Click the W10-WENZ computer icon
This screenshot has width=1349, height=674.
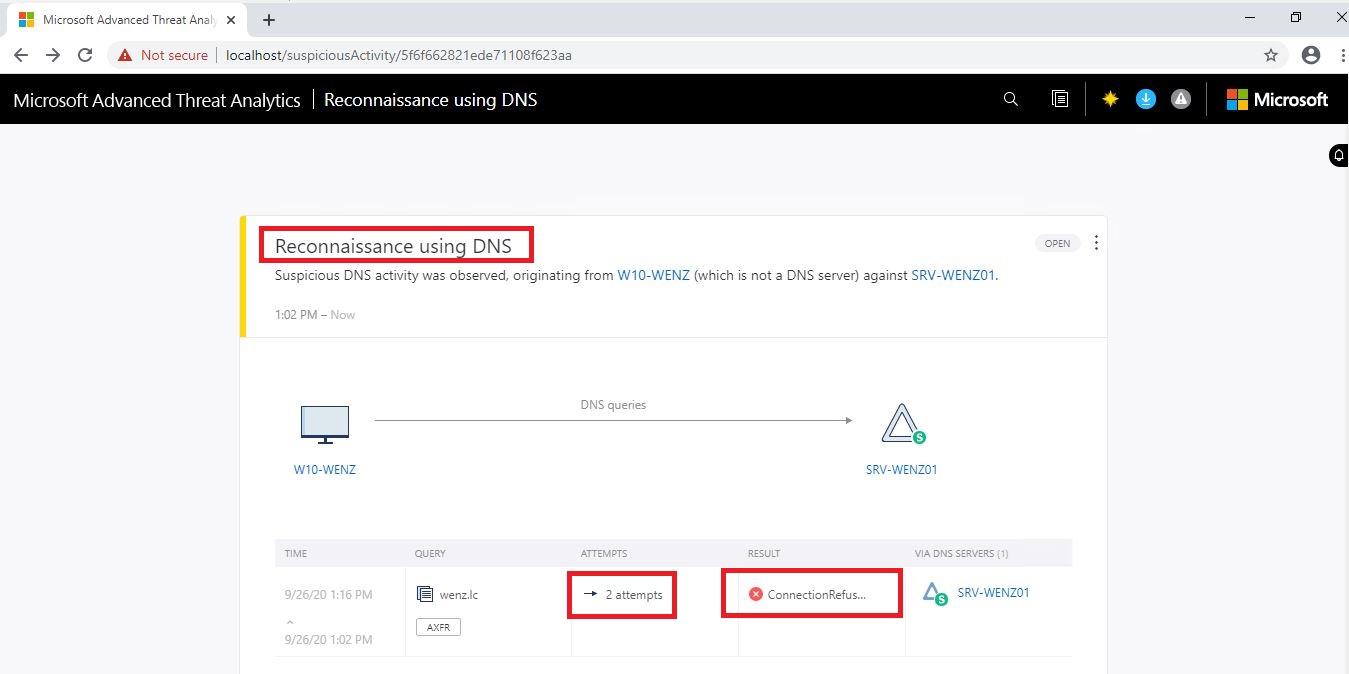[325, 424]
